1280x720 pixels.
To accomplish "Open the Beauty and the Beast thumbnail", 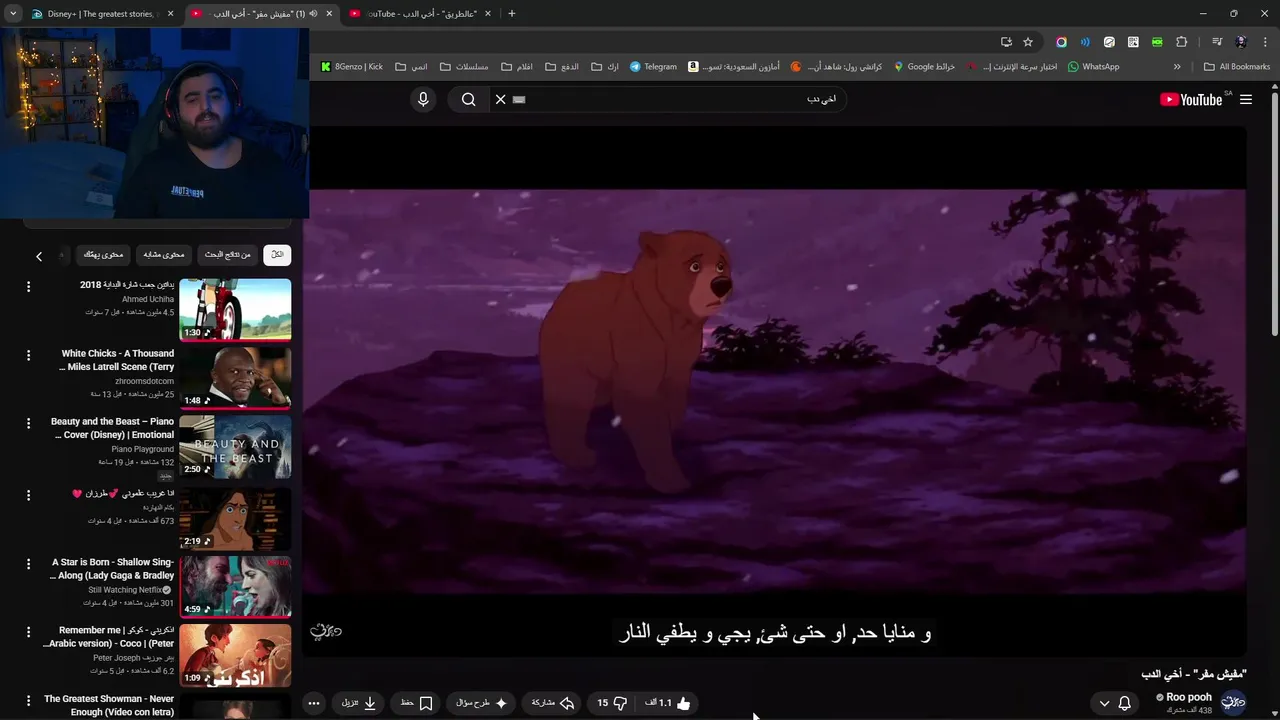I will click(235, 447).
